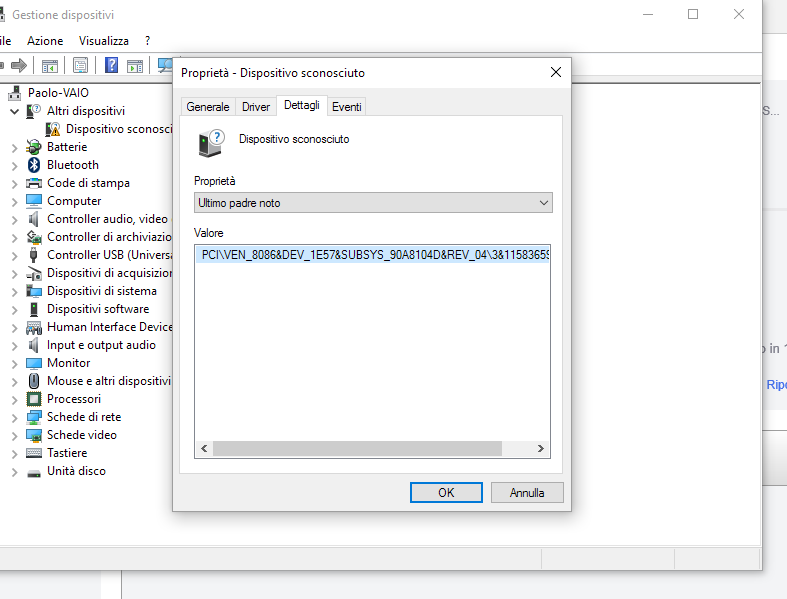Click the Processori chip icon
This screenshot has height=599, width=787.
pyautogui.click(x=34, y=399)
